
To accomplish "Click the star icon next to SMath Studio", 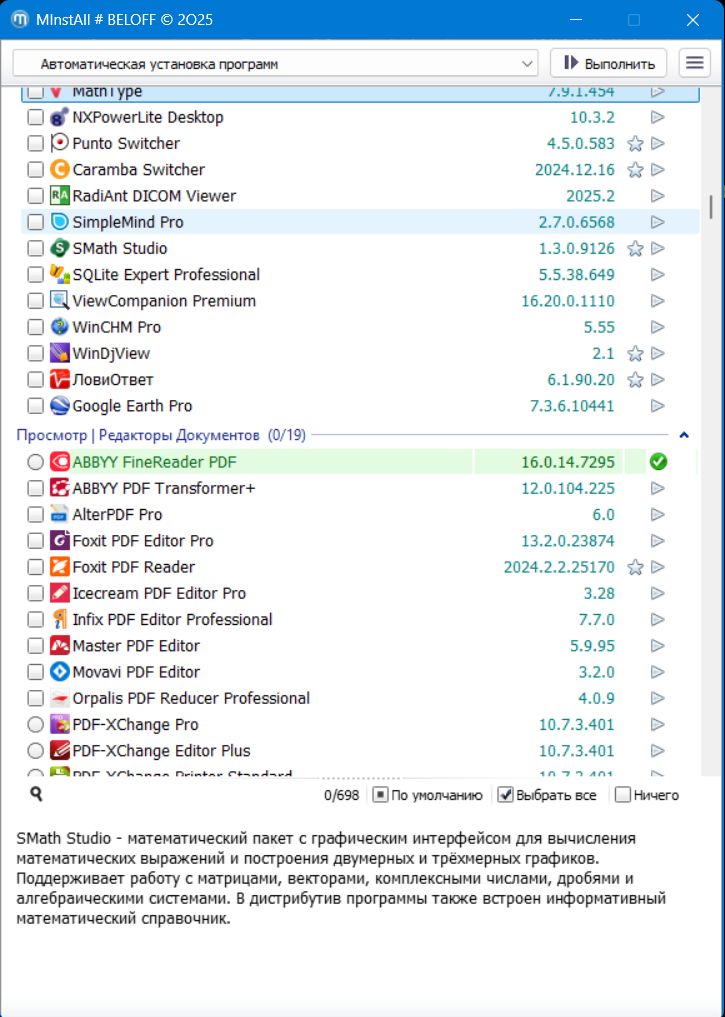I will [634, 249].
